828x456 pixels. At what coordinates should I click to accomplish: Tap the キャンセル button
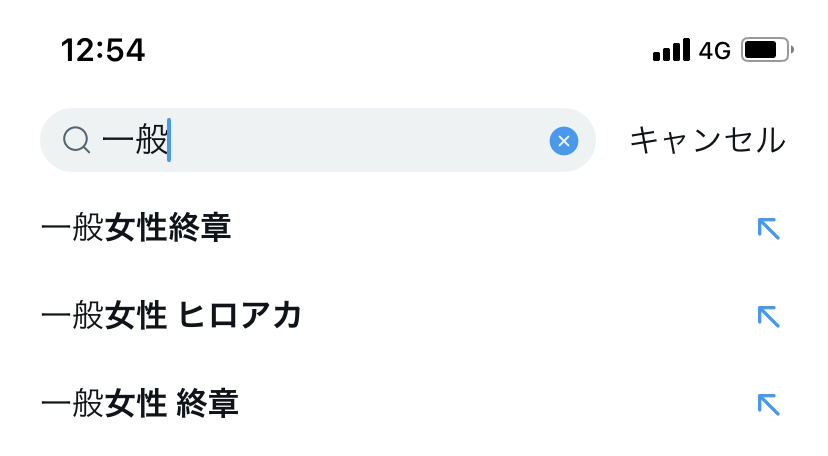707,141
